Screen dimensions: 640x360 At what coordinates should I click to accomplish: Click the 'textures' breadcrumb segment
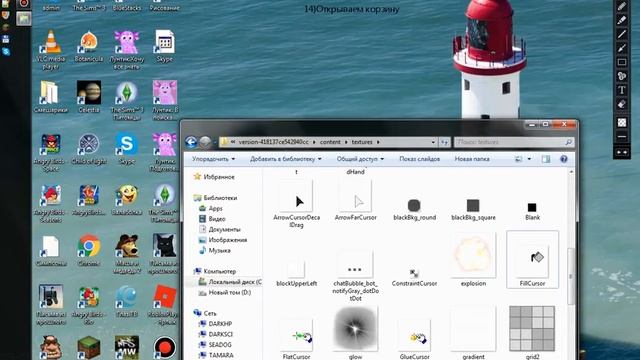362,142
